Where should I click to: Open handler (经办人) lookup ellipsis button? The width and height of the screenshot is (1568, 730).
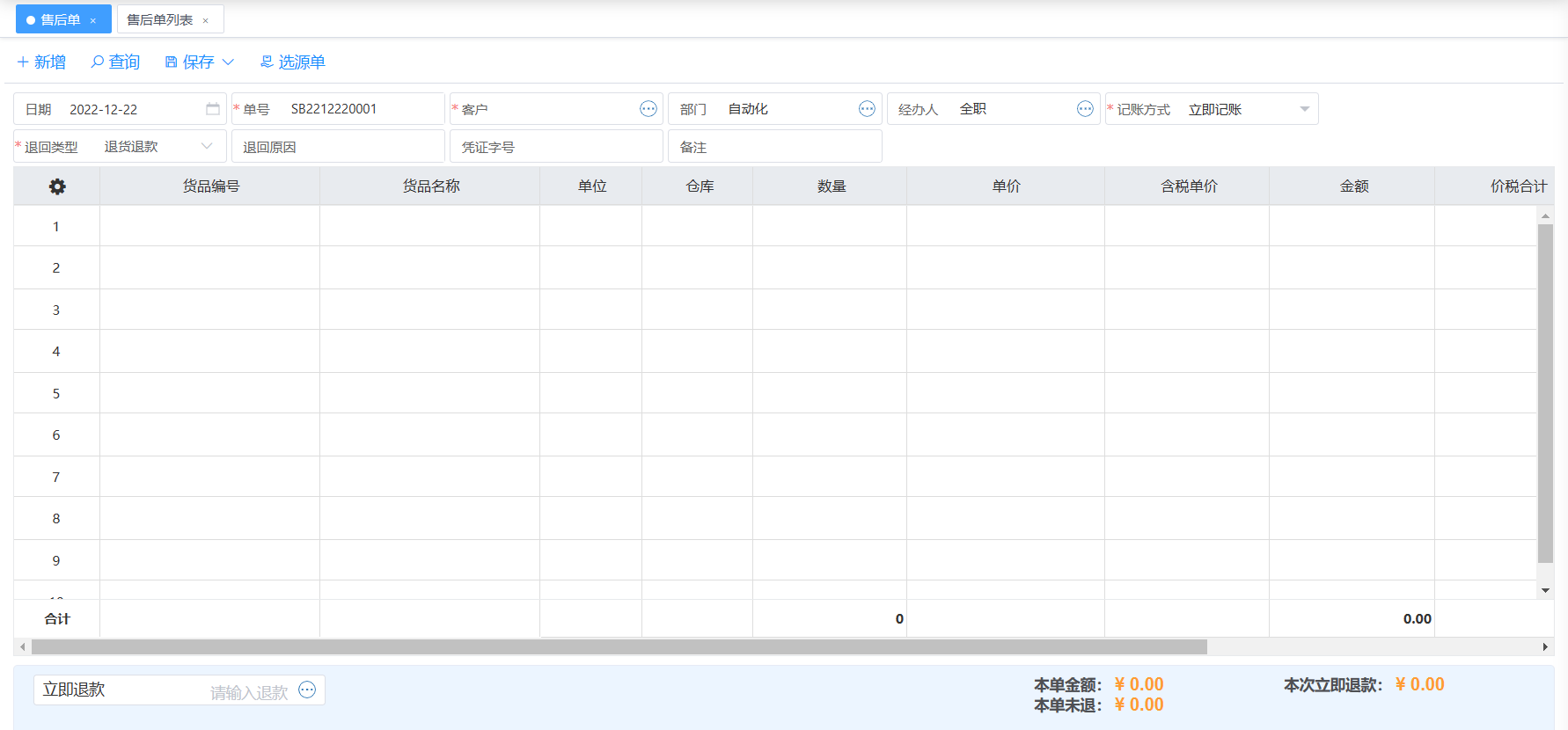click(1085, 109)
